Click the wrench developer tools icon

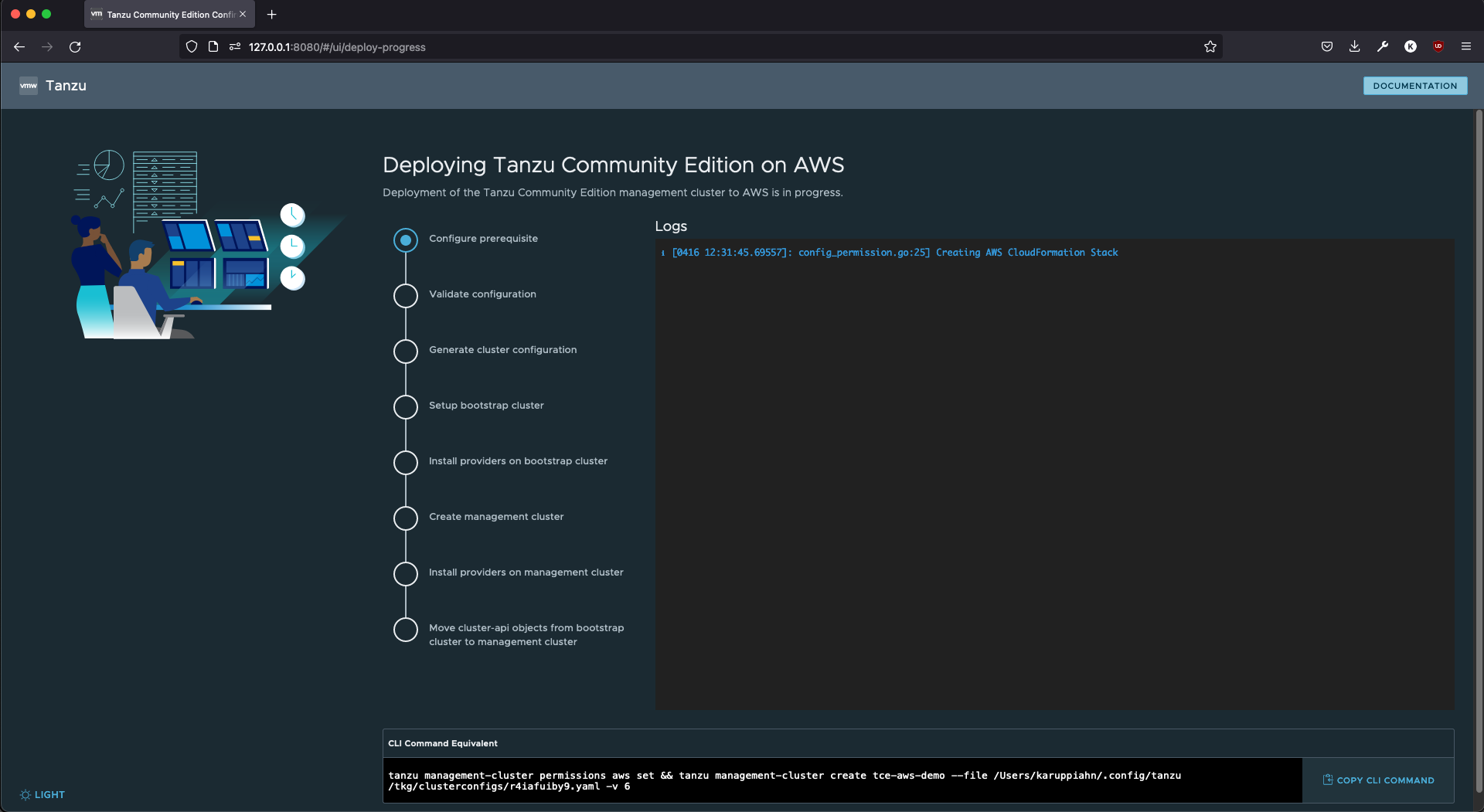click(1383, 47)
